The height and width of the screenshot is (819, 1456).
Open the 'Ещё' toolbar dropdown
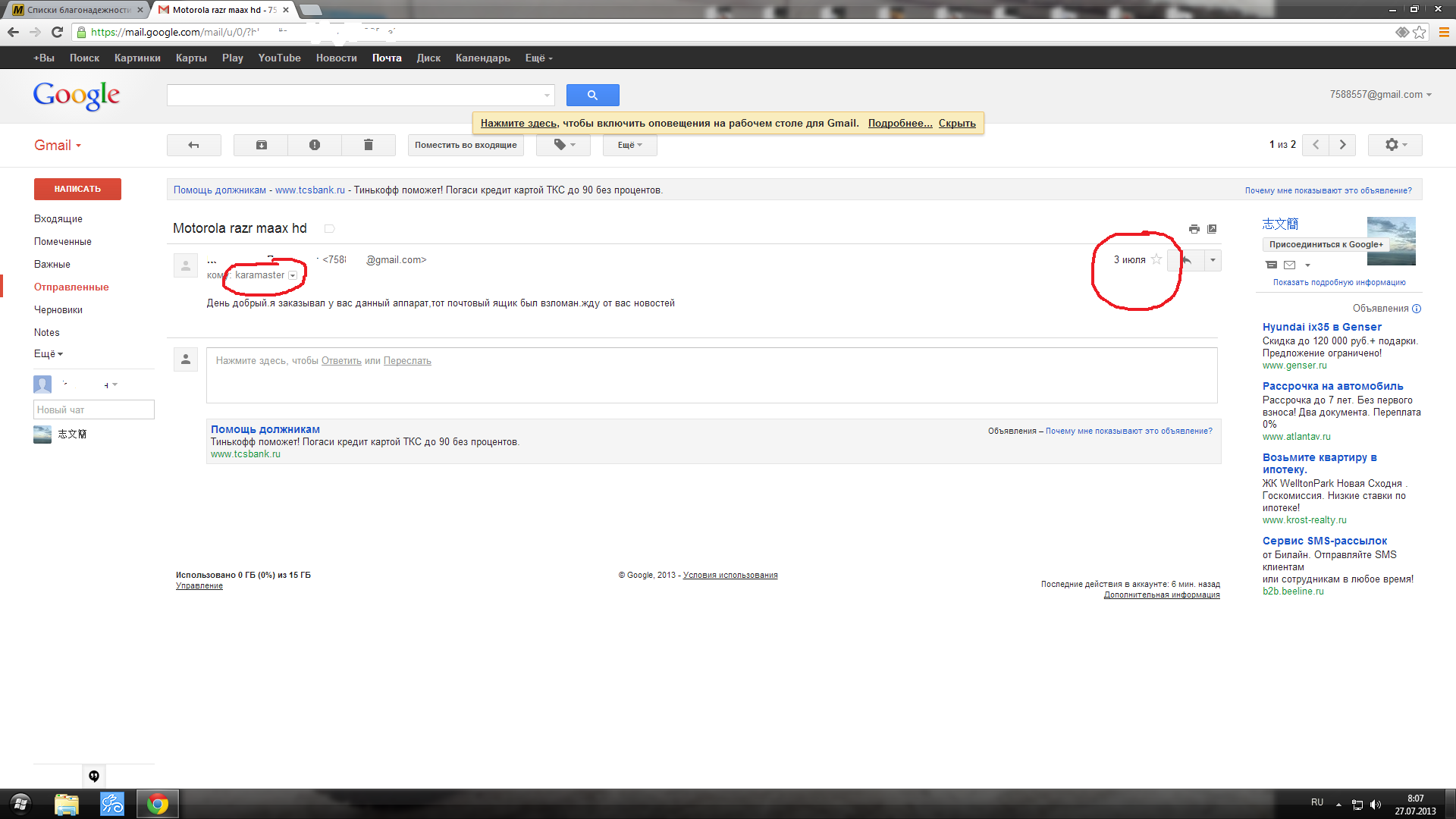tap(629, 145)
